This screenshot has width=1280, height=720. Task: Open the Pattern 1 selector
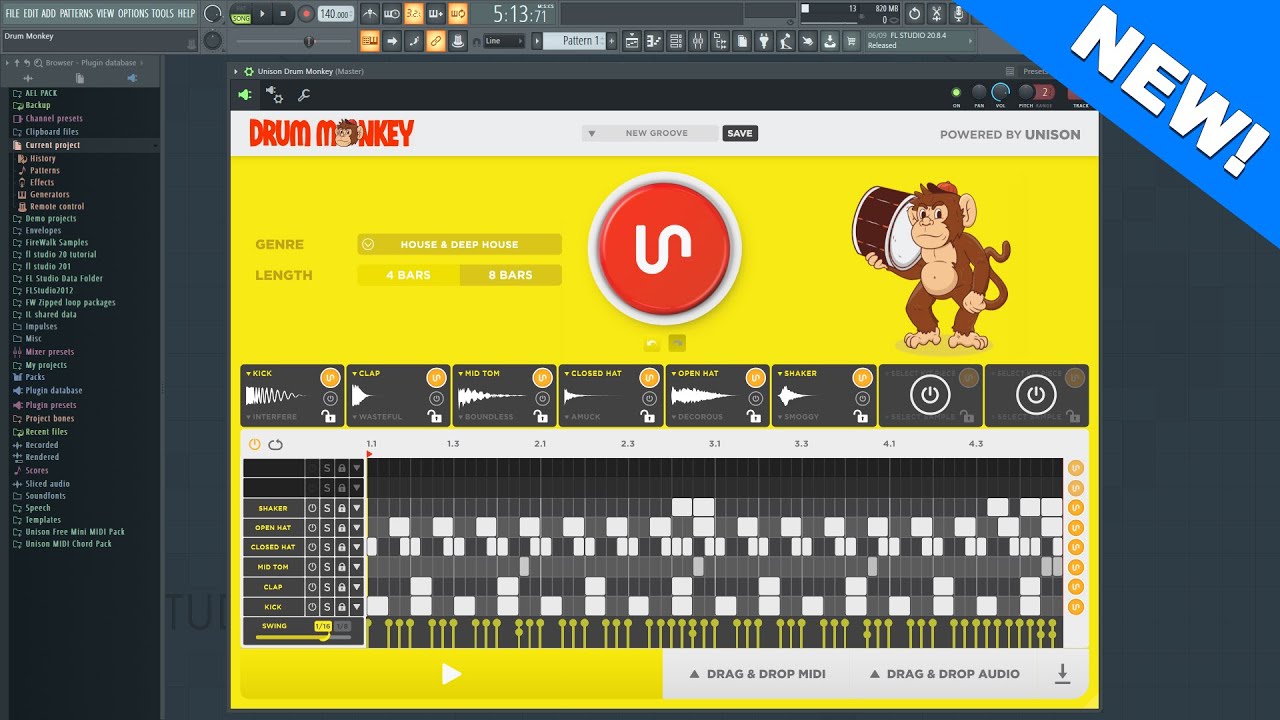[x=575, y=41]
